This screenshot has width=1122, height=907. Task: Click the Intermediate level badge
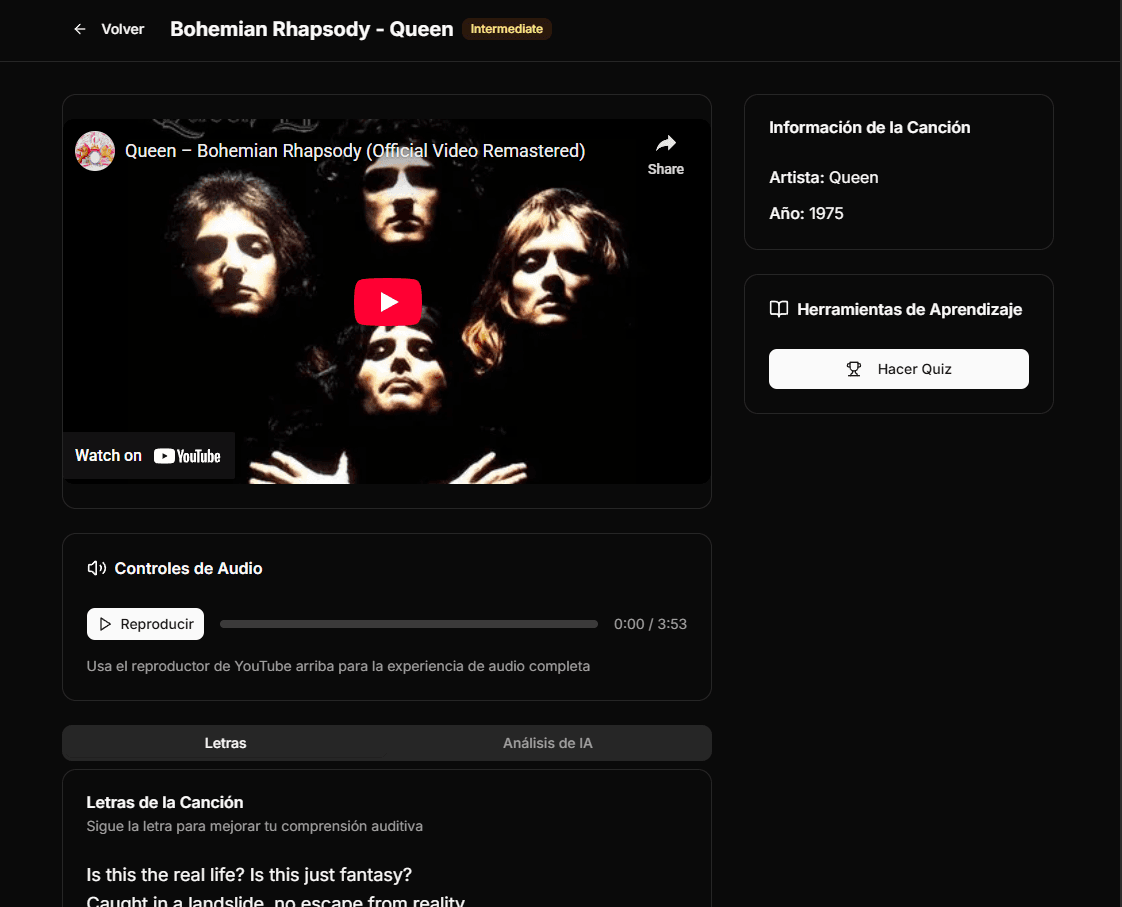pos(507,29)
